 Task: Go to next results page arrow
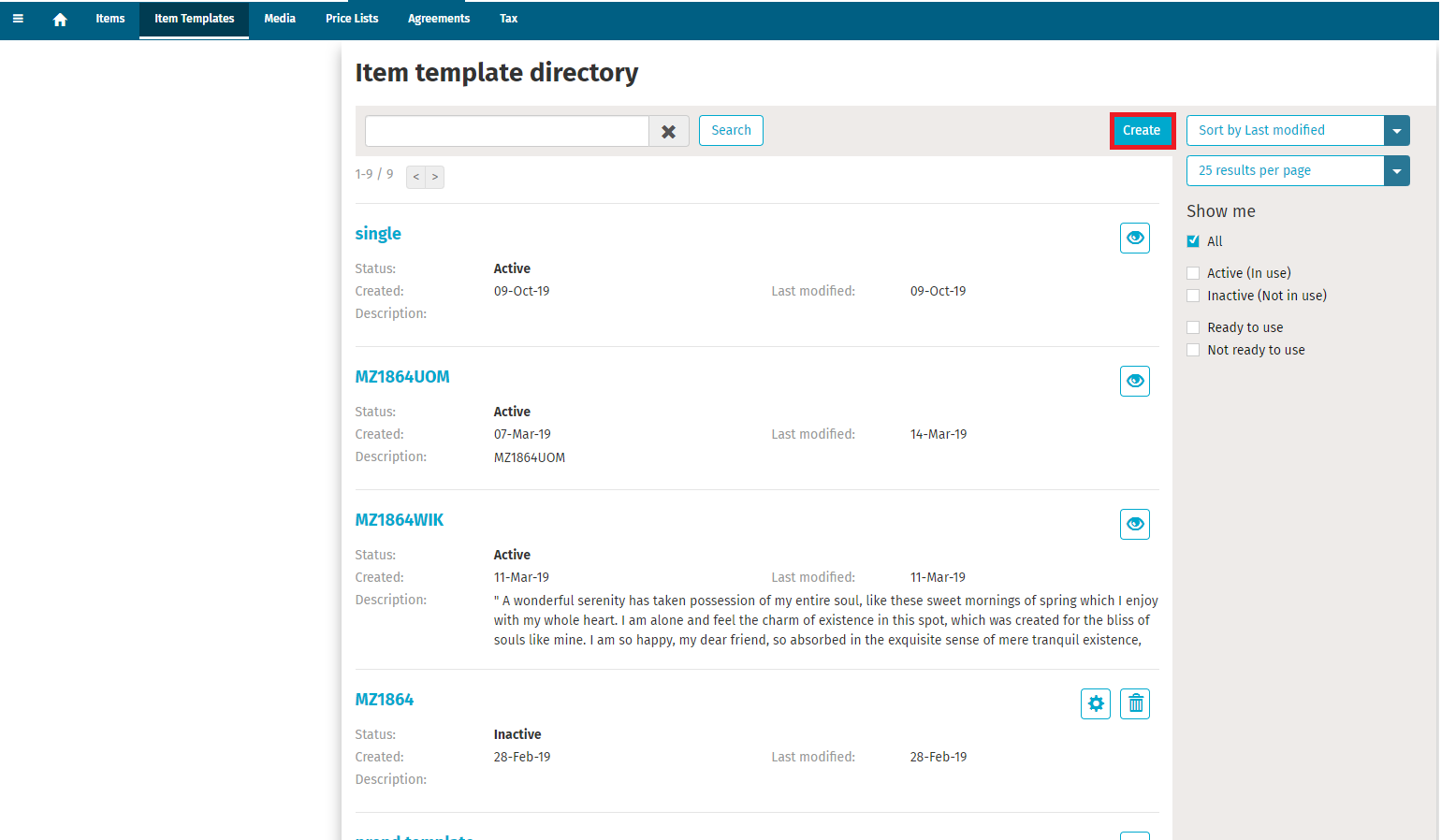[x=435, y=177]
